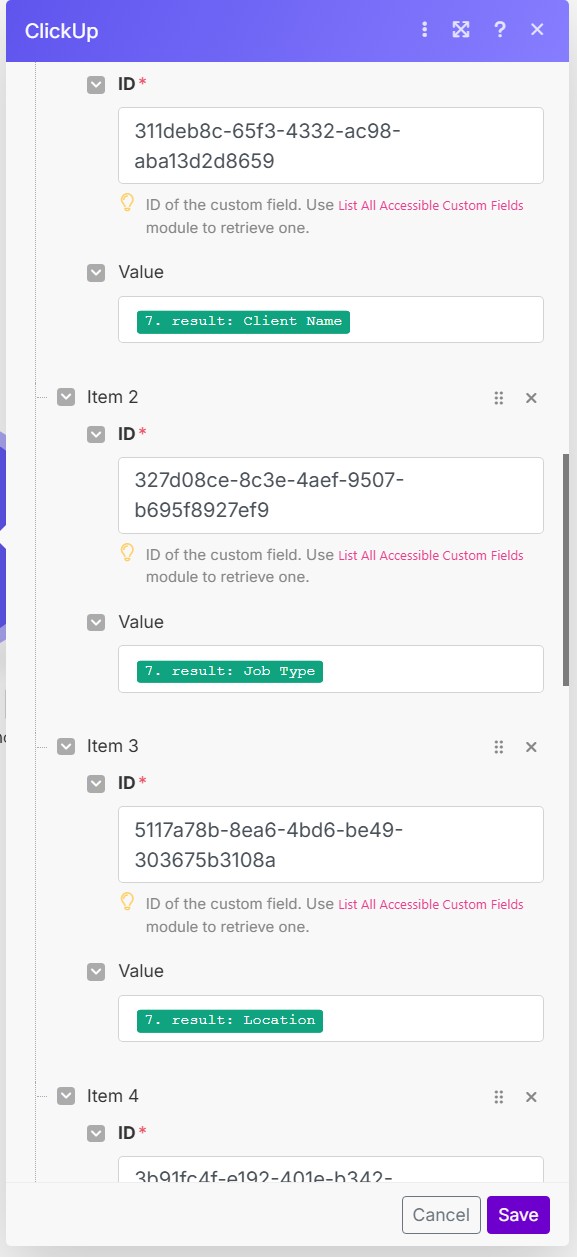This screenshot has height=1257, width=577.
Task: Open List All Accessible Custom Fields link, Item 3
Action: pos(431,904)
